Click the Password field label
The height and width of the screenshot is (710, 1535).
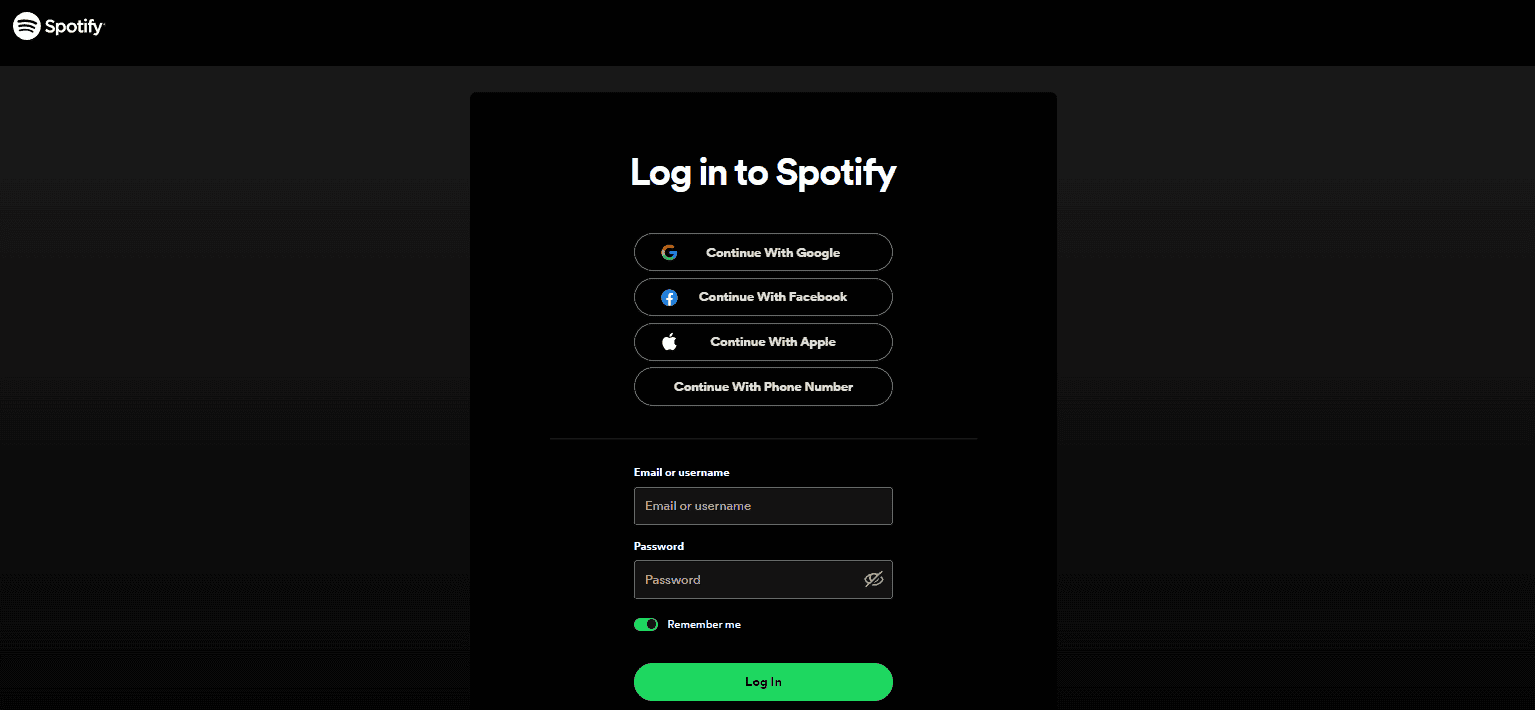659,546
